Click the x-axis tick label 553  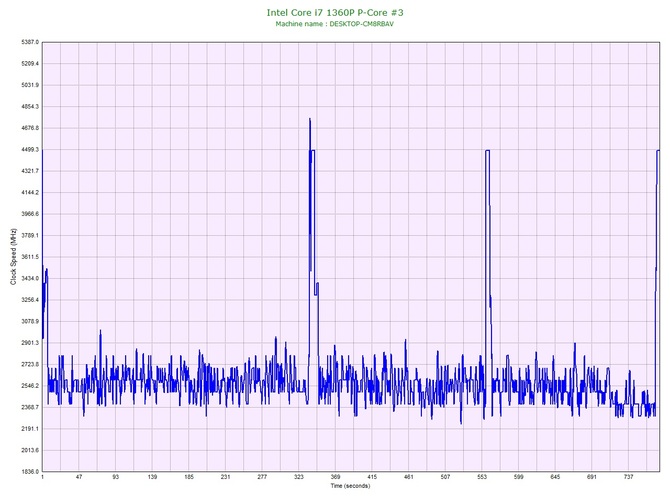click(482, 477)
